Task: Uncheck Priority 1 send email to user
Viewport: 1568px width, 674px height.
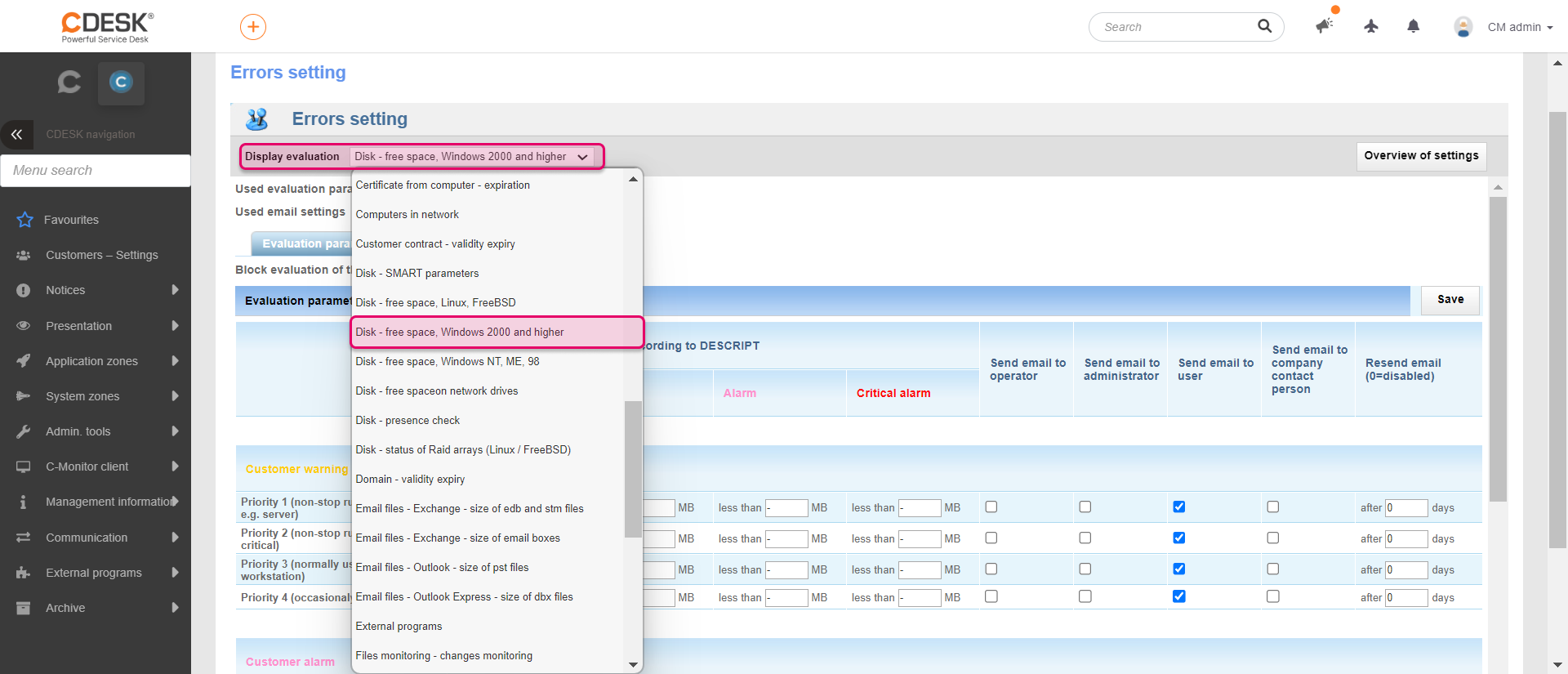Action: tap(1179, 507)
